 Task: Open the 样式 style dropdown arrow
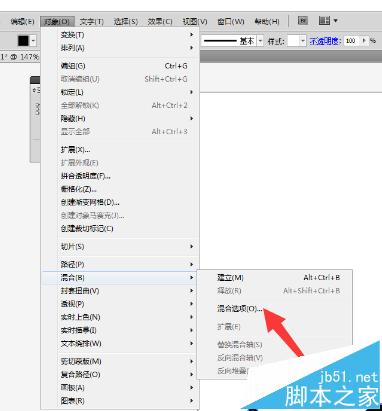tap(303, 41)
